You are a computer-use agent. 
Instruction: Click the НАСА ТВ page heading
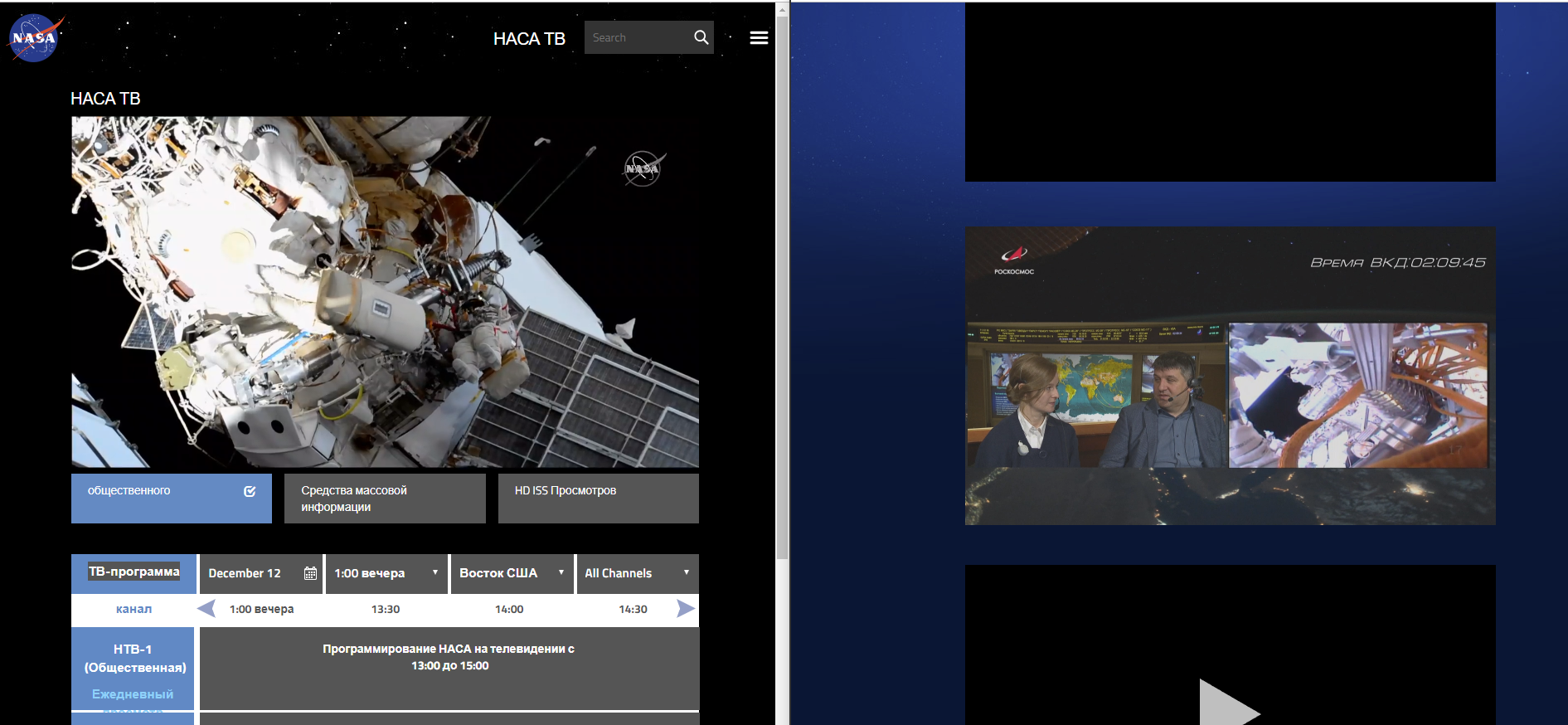105,99
